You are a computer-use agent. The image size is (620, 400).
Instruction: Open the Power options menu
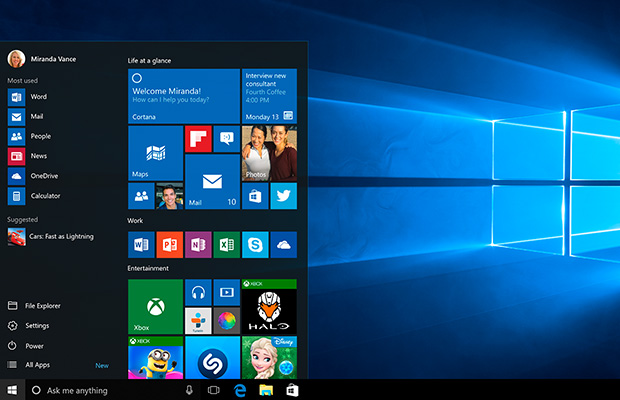(x=34, y=345)
